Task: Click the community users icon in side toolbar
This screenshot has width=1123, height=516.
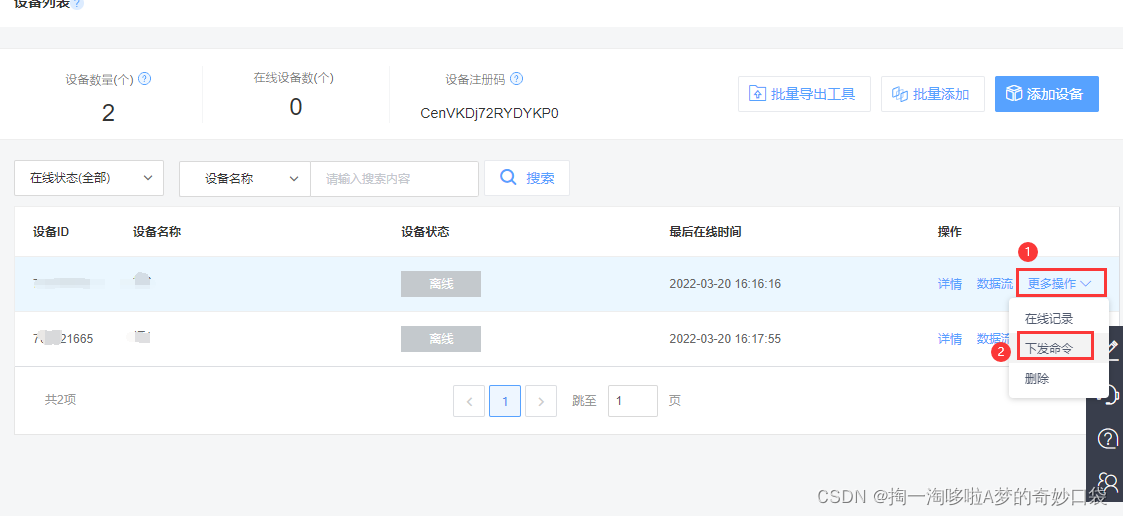Action: click(x=1109, y=482)
